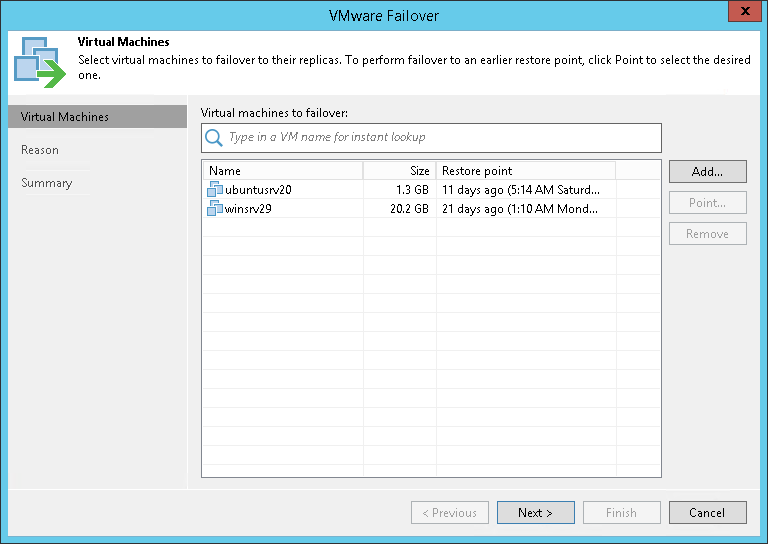Click the search magnifier icon

point(214,138)
